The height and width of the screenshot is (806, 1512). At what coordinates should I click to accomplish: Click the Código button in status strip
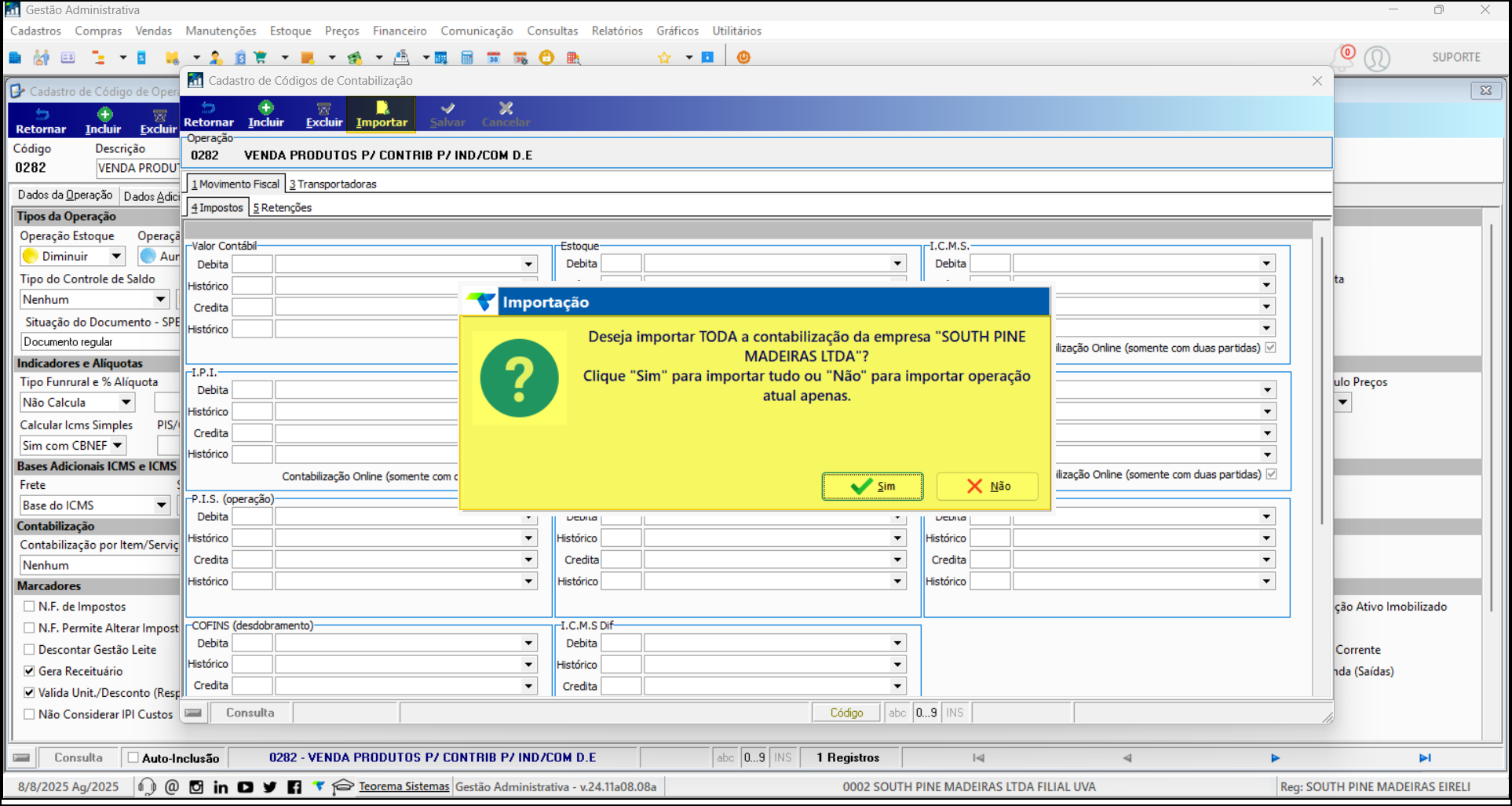coord(846,713)
